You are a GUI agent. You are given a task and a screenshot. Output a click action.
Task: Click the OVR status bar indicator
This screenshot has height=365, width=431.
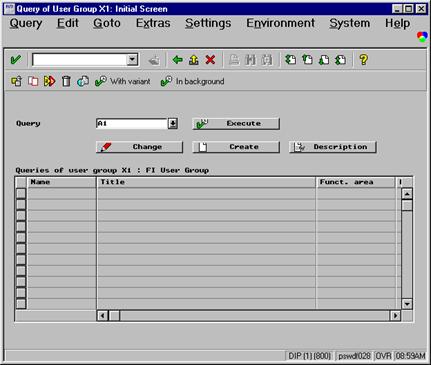[x=384, y=356]
